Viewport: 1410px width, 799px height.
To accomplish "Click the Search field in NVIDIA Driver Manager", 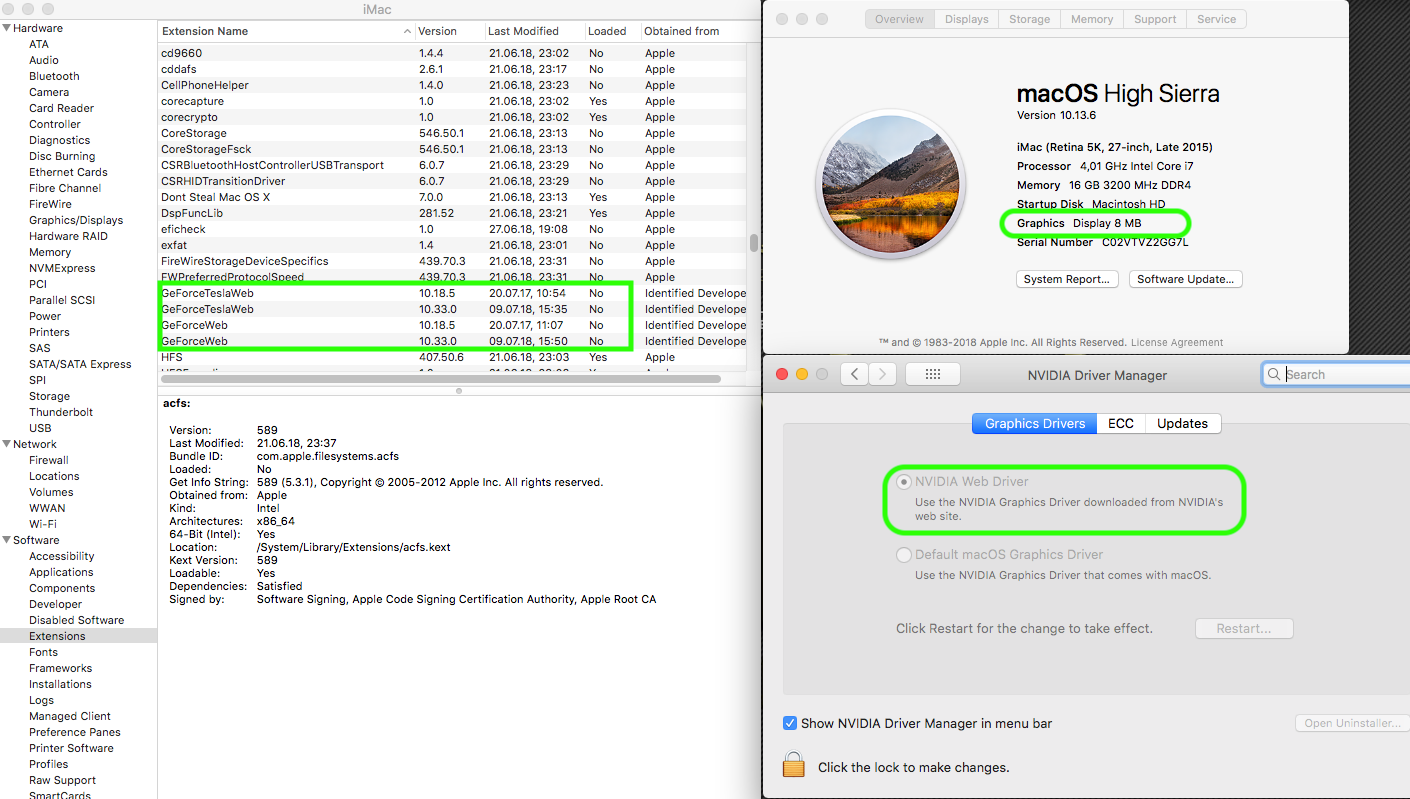I will (1336, 374).
